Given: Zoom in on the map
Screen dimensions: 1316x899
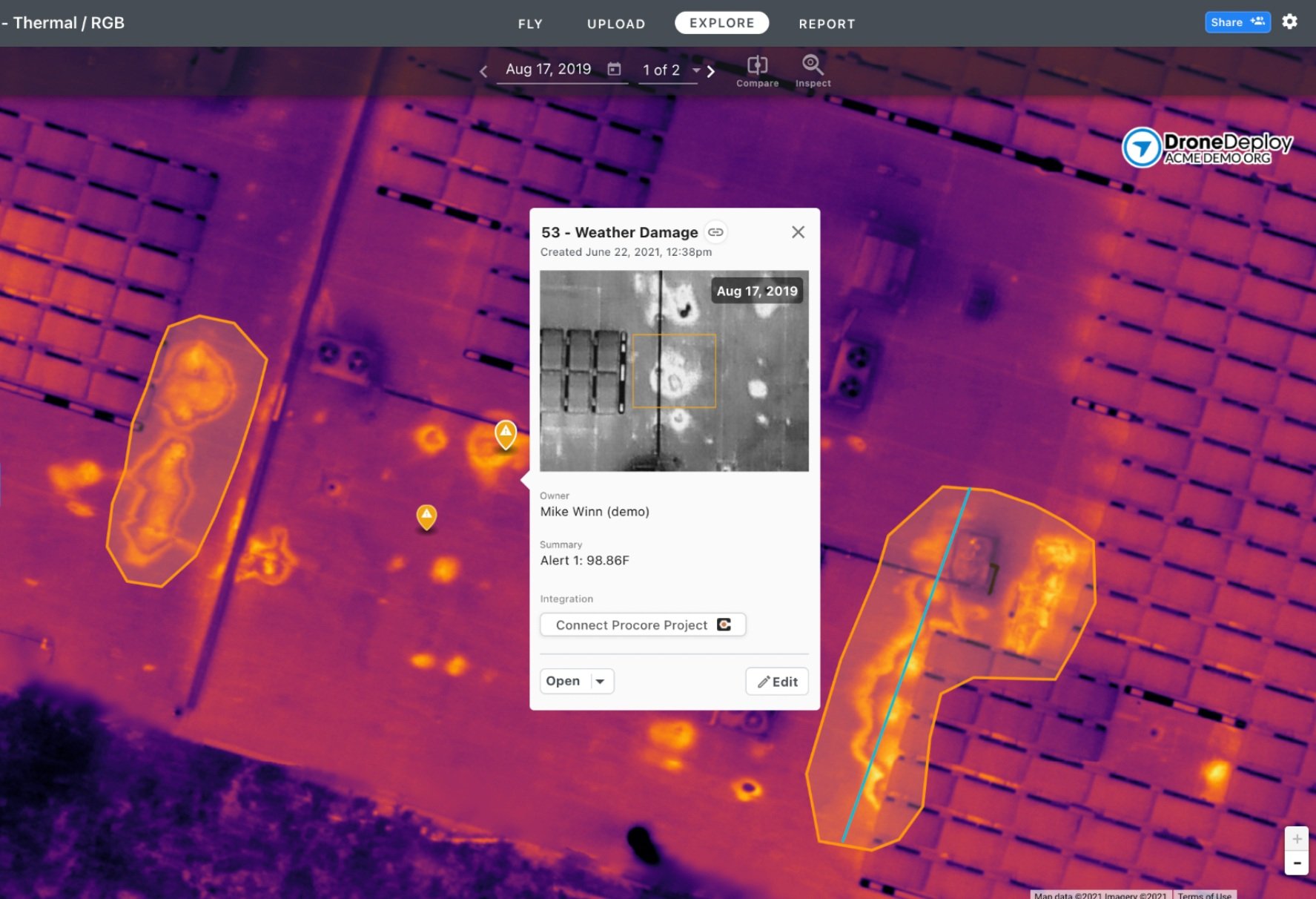Looking at the screenshot, I should click(x=1297, y=839).
